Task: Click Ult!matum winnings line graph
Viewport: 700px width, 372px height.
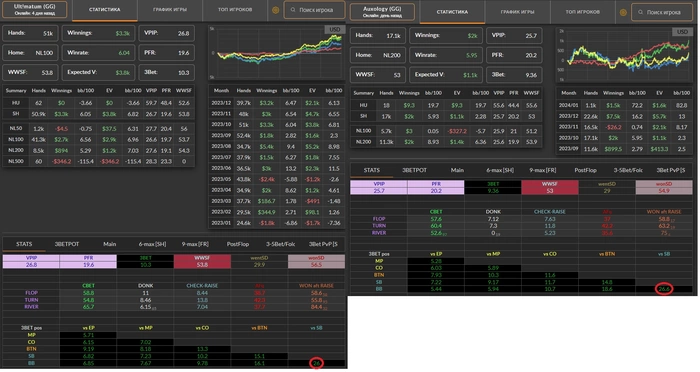Action: tap(276, 52)
